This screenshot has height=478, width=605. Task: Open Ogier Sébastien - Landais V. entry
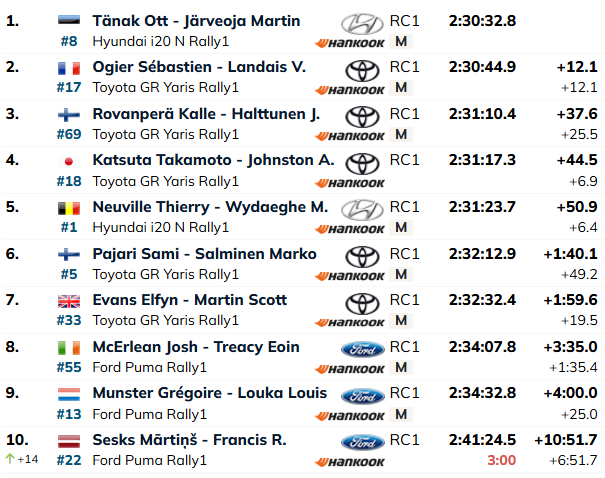(x=199, y=67)
